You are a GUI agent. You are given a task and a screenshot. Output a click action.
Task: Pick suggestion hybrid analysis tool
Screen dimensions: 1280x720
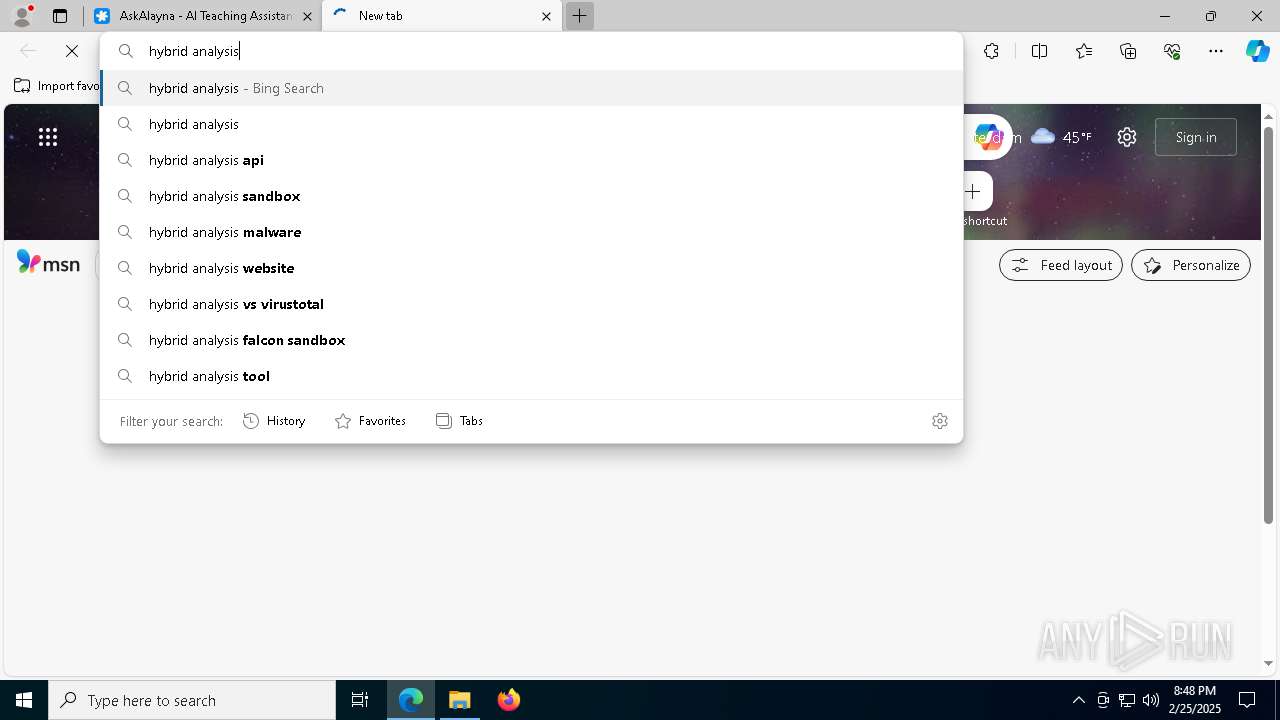[x=531, y=376]
